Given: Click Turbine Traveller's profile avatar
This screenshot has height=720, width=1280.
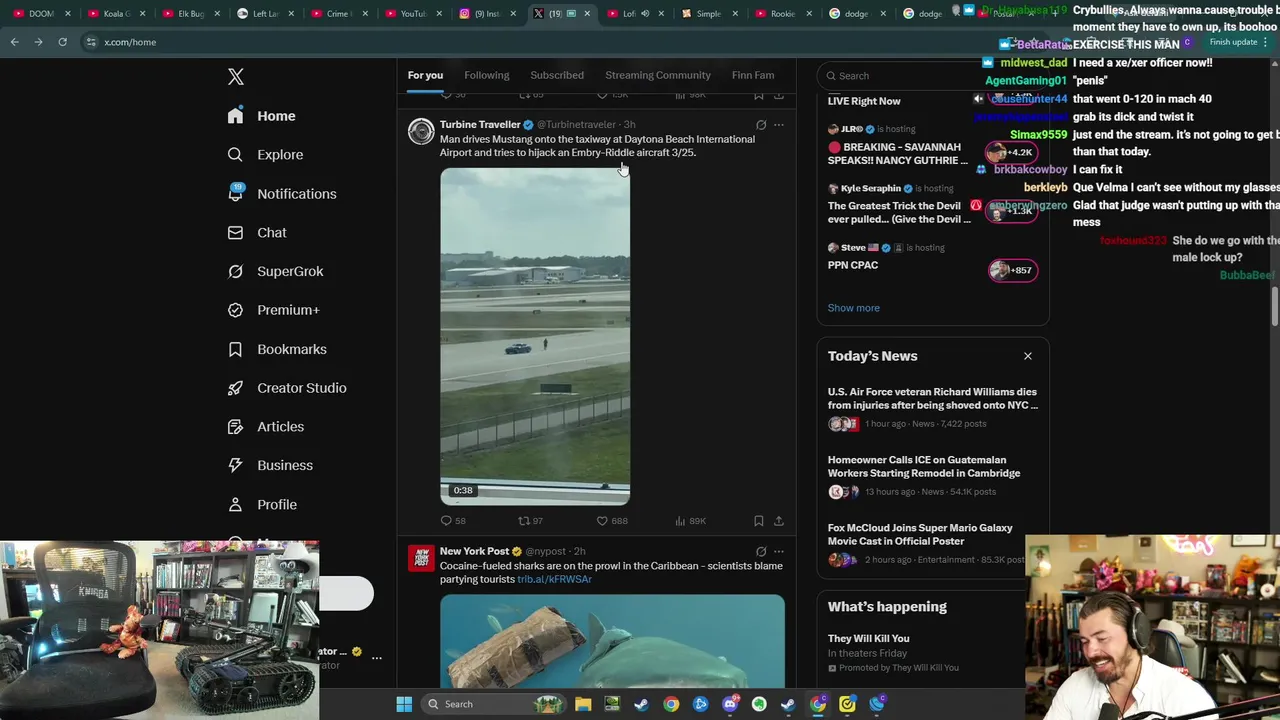Looking at the screenshot, I should (x=421, y=131).
